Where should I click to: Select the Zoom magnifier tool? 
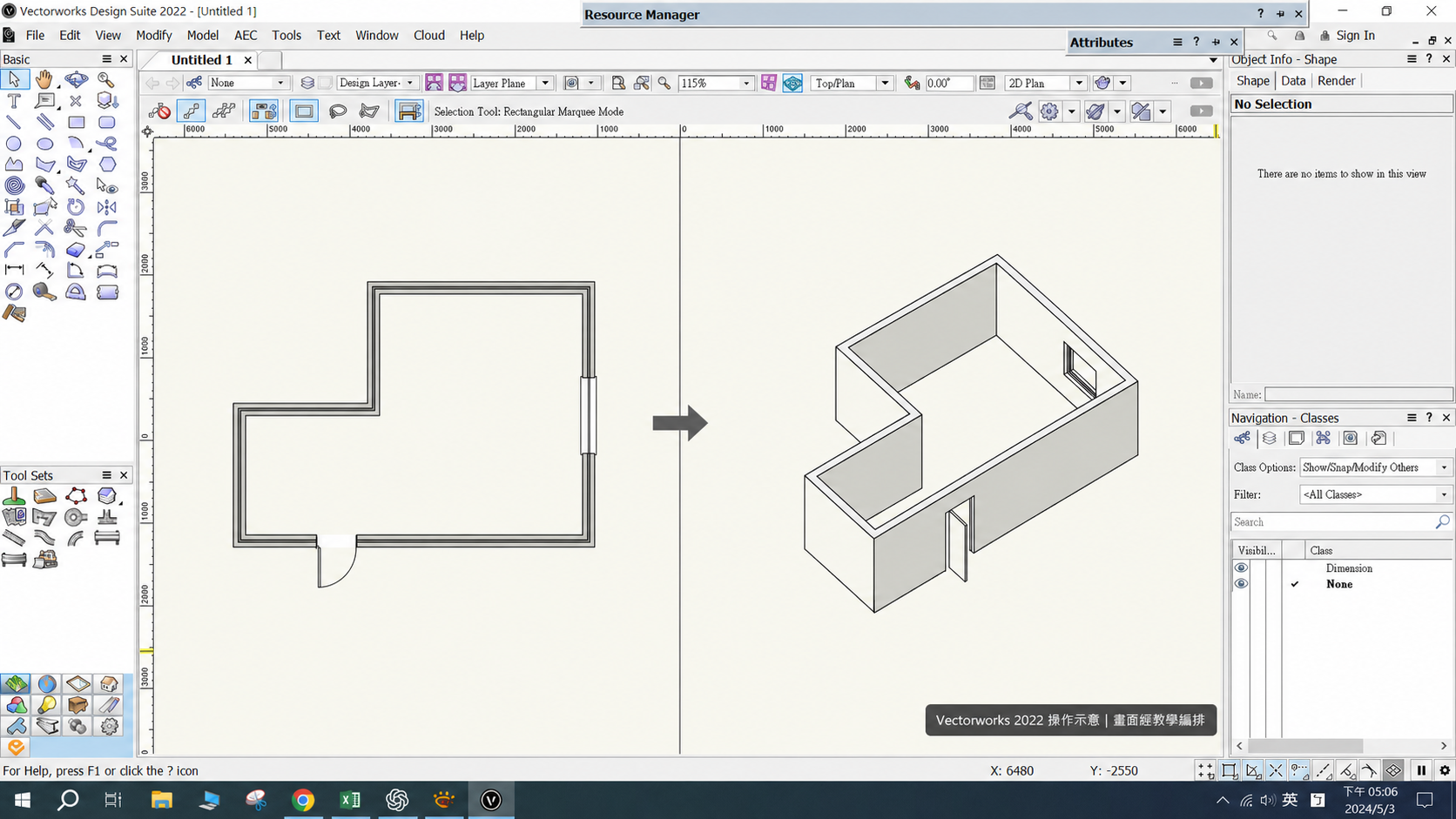tap(106, 79)
